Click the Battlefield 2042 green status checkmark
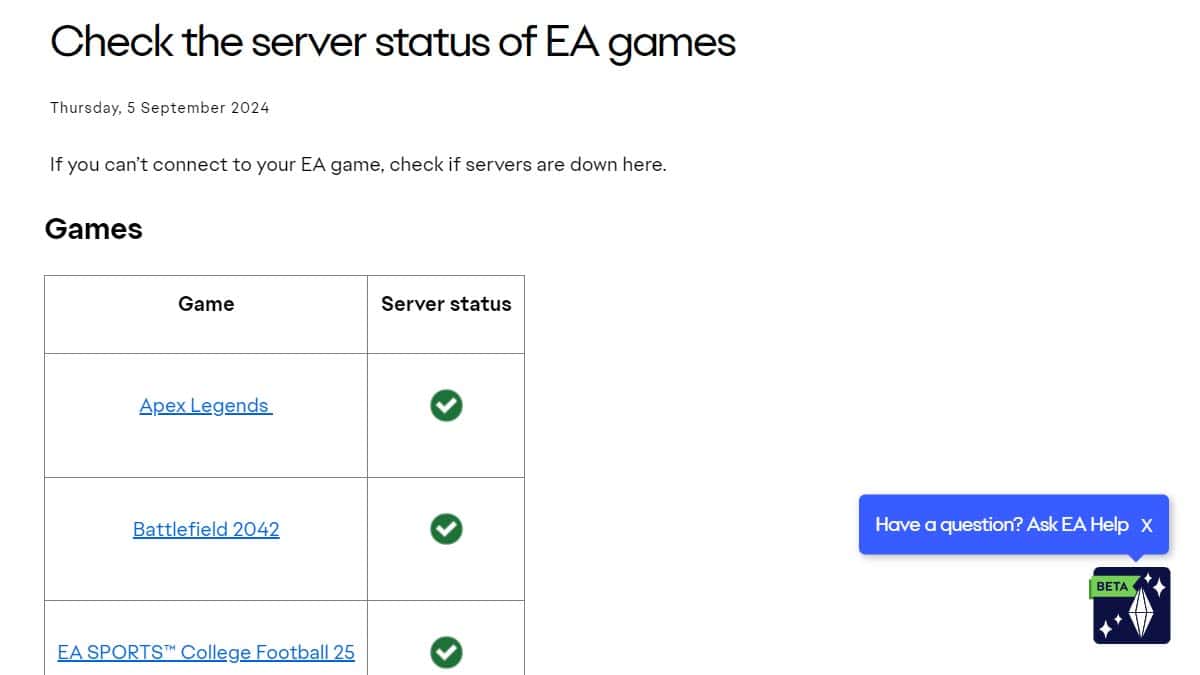The height and width of the screenshot is (675, 1200). [x=446, y=529]
